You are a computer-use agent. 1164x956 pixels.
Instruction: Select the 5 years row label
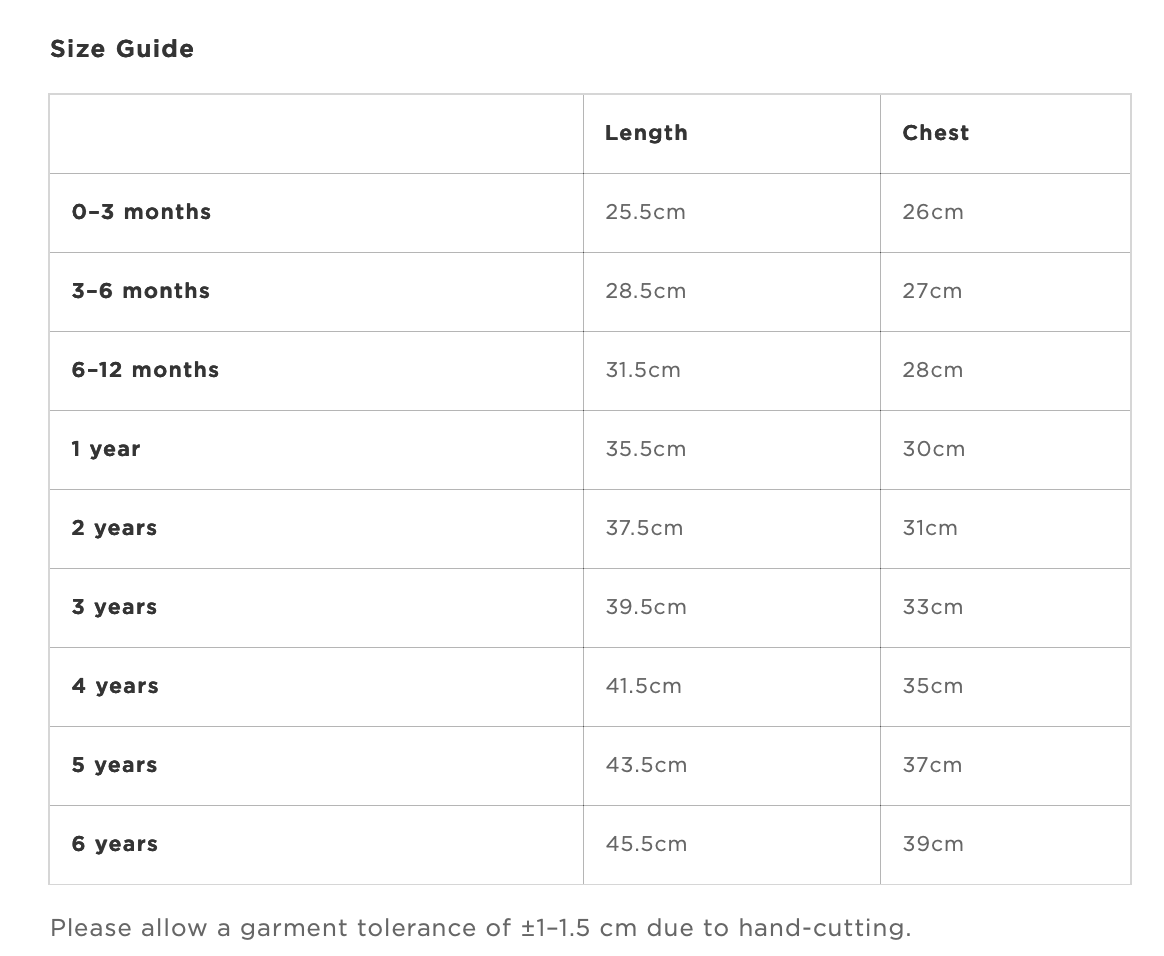[114, 765]
